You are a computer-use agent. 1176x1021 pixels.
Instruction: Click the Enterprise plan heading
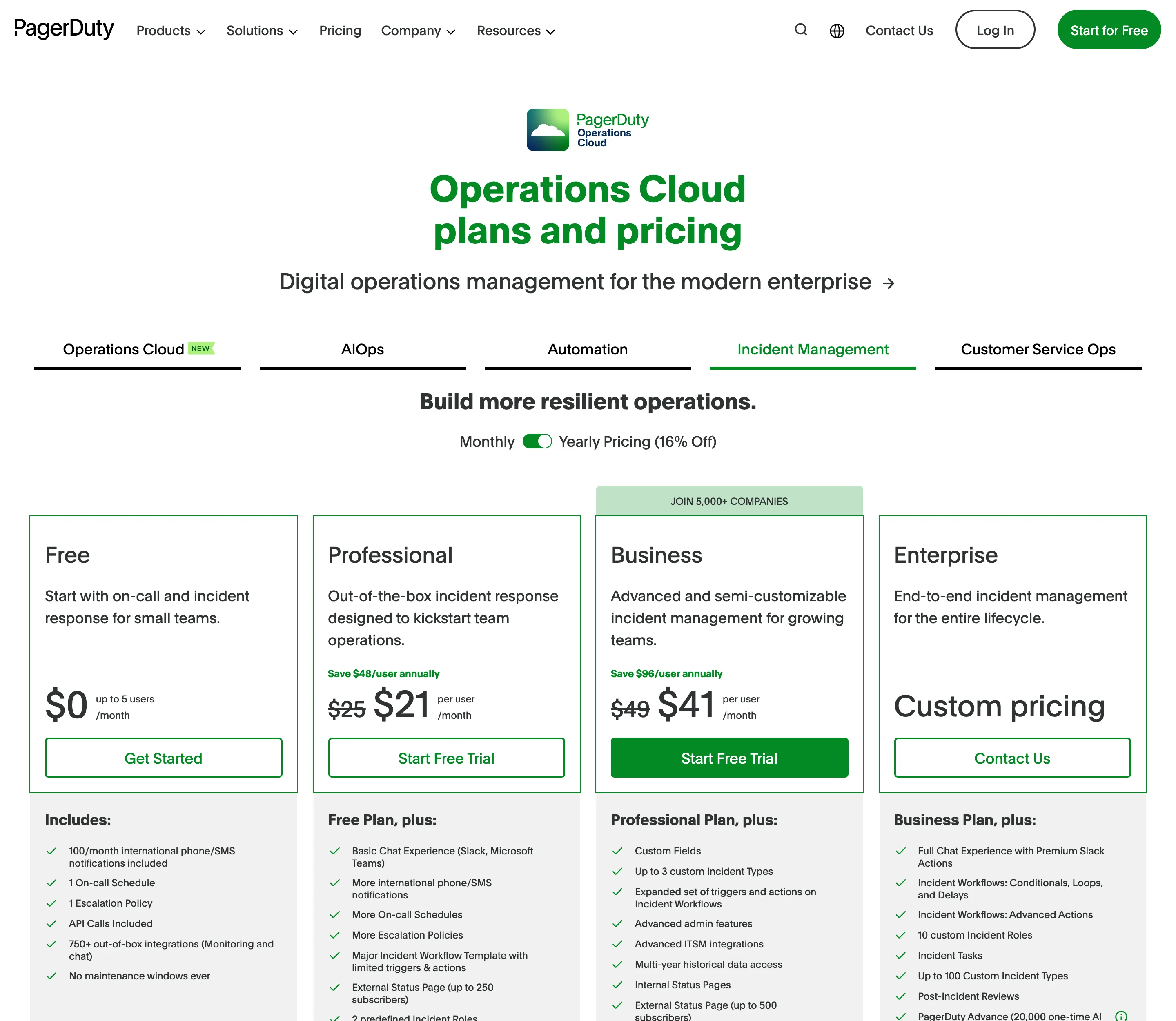(946, 555)
